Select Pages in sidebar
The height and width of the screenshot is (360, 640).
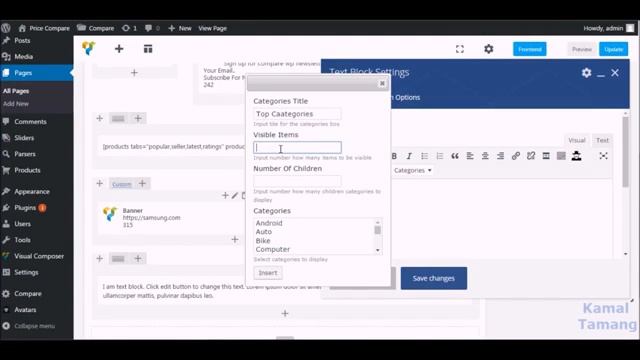coord(23,73)
